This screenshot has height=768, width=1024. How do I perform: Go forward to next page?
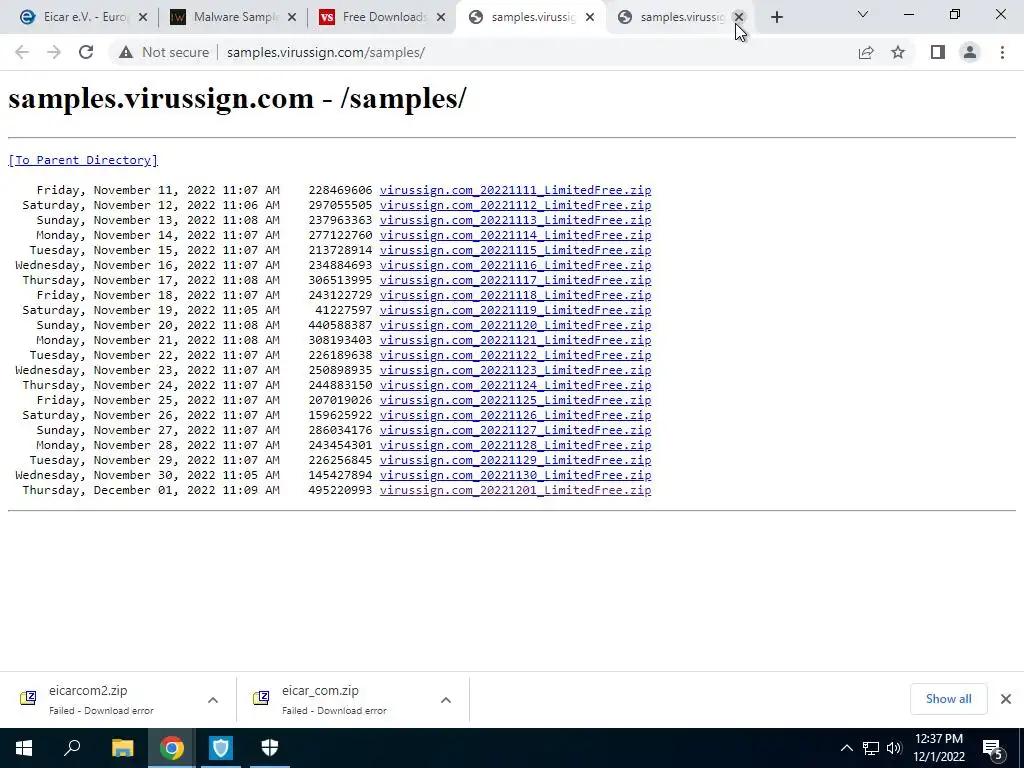54,52
